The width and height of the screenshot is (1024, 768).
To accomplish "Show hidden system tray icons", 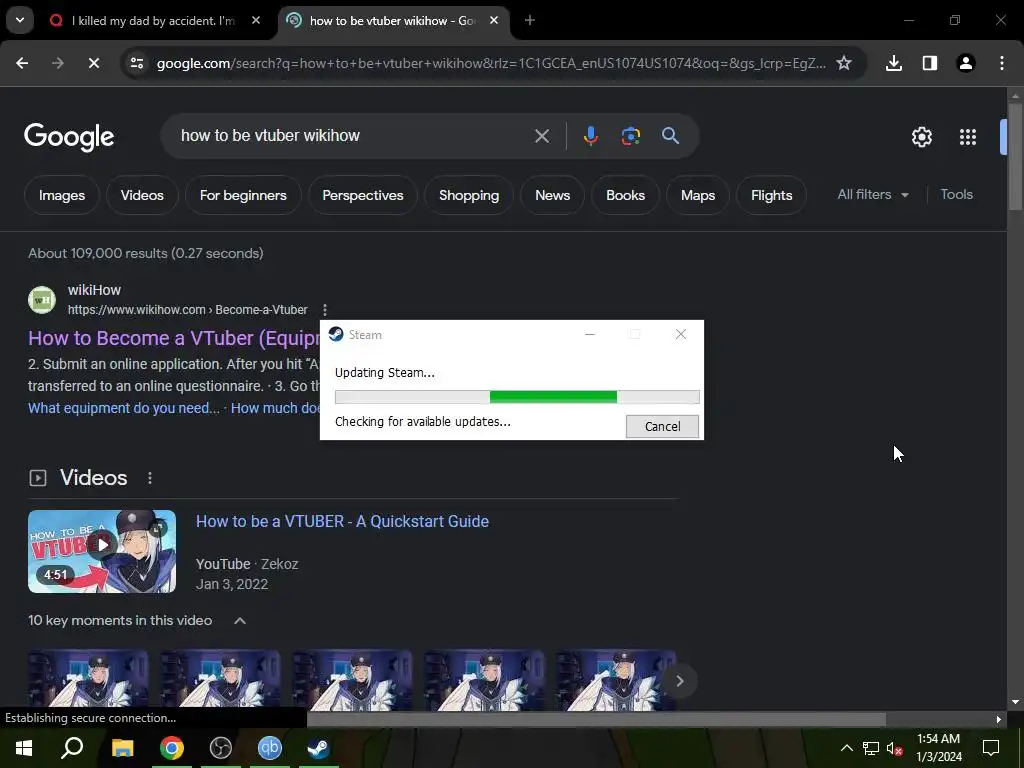I will pyautogui.click(x=846, y=748).
